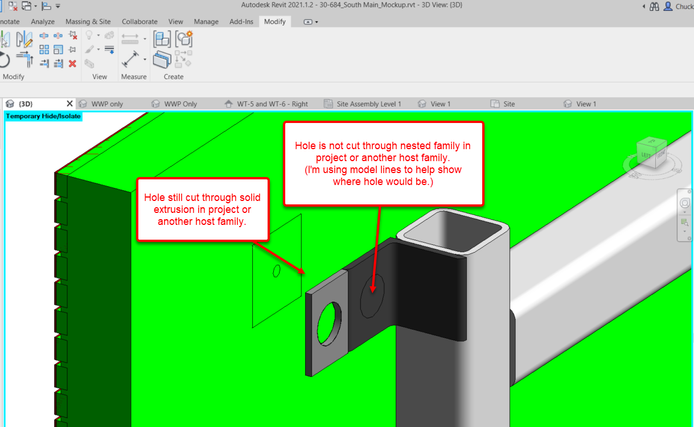
Task: Open the Switch Windows dropdown arrow
Action: tap(36, 6)
